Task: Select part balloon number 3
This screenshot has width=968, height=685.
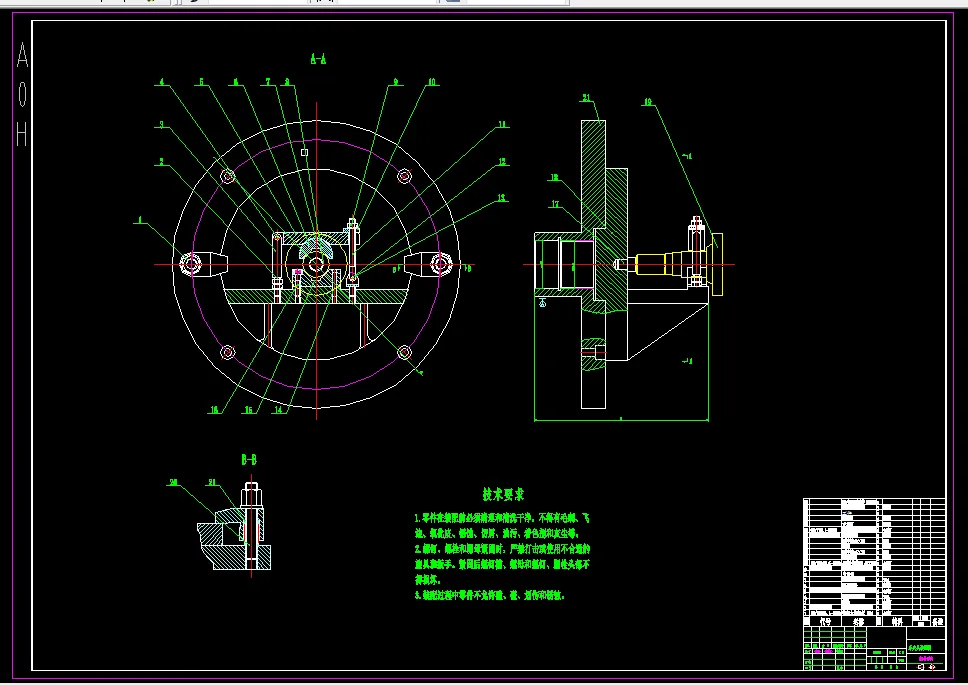Action: 162,125
